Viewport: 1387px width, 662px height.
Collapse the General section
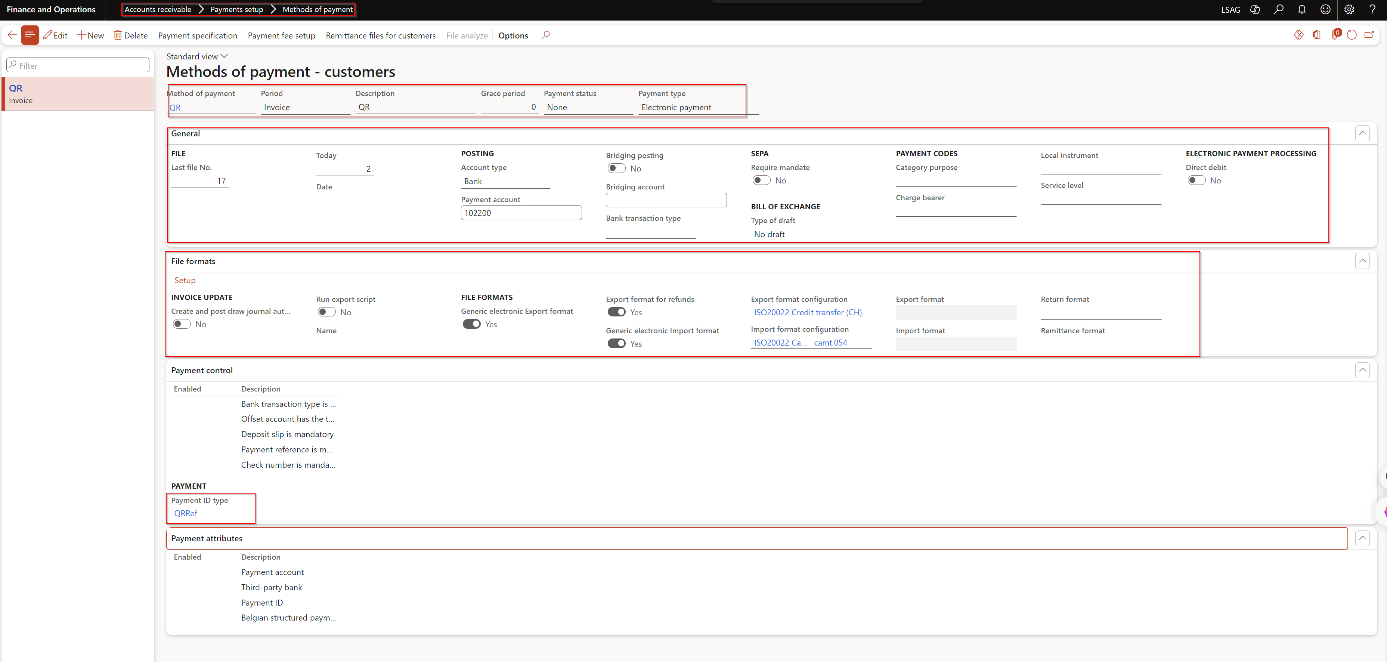click(x=1361, y=133)
